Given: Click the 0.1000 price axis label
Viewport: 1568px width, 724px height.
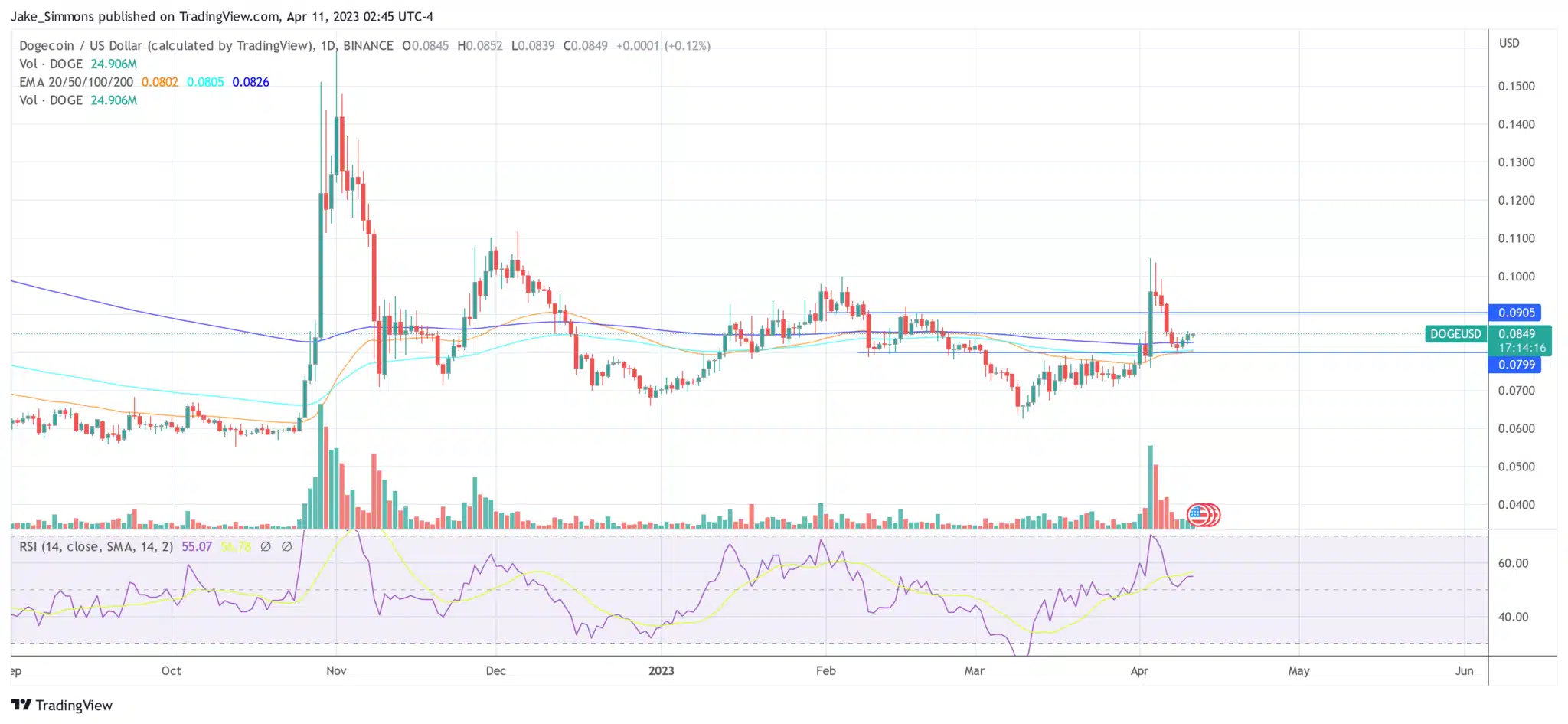Looking at the screenshot, I should click(x=1517, y=277).
